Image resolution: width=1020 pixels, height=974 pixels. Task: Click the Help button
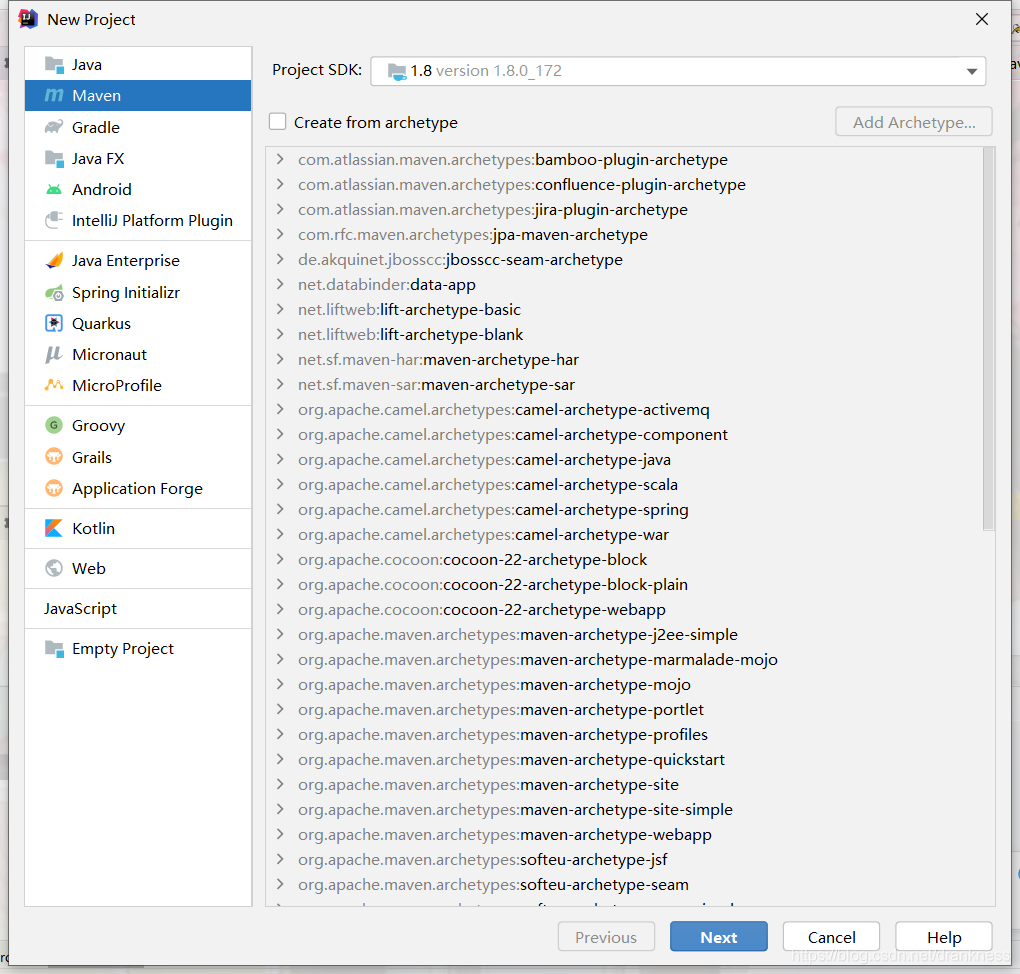[944, 937]
